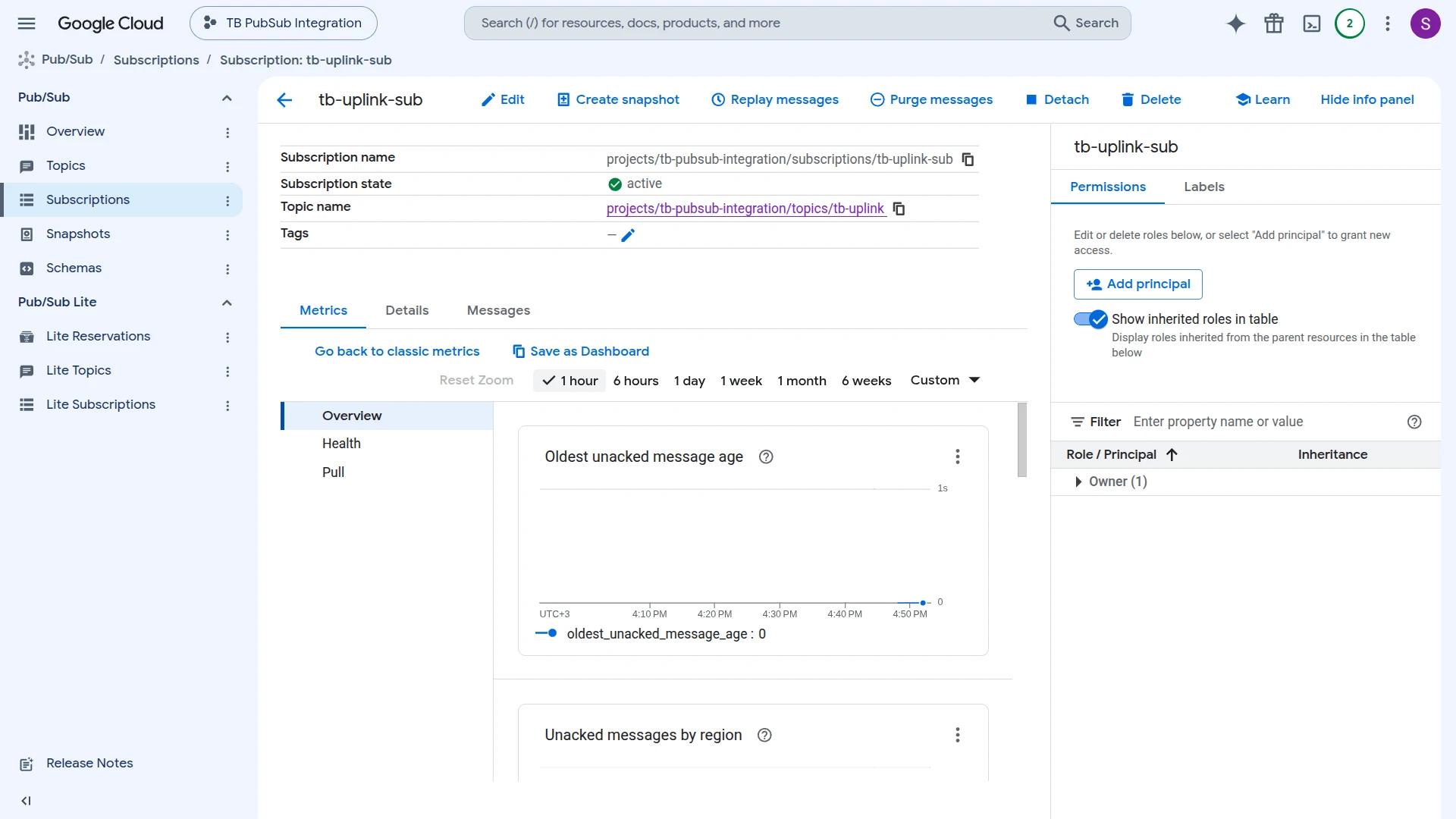Switch to the Metrics tab

click(x=323, y=311)
